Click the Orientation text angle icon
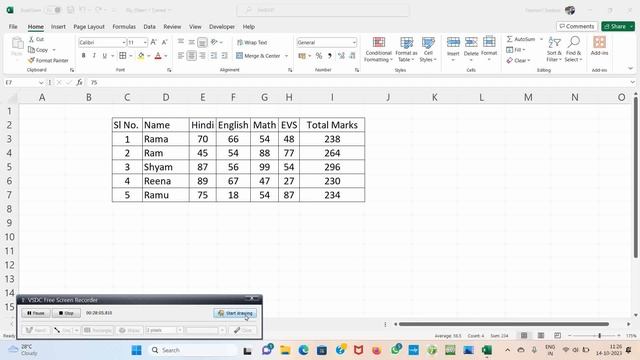Screen dimensions: 640x360 tap(214, 42)
